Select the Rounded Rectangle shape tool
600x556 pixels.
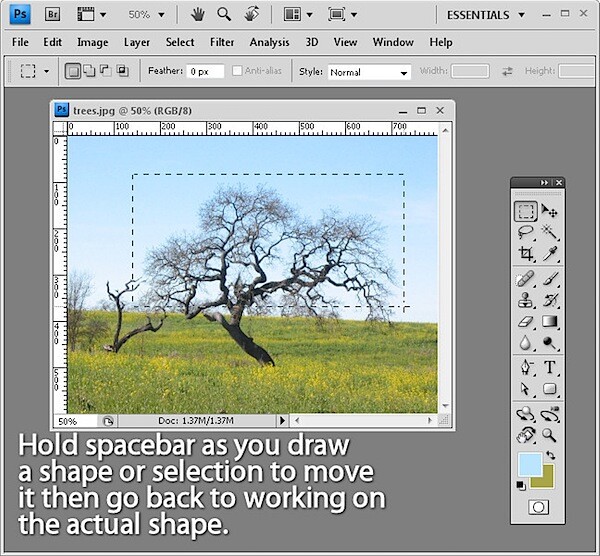(x=549, y=389)
